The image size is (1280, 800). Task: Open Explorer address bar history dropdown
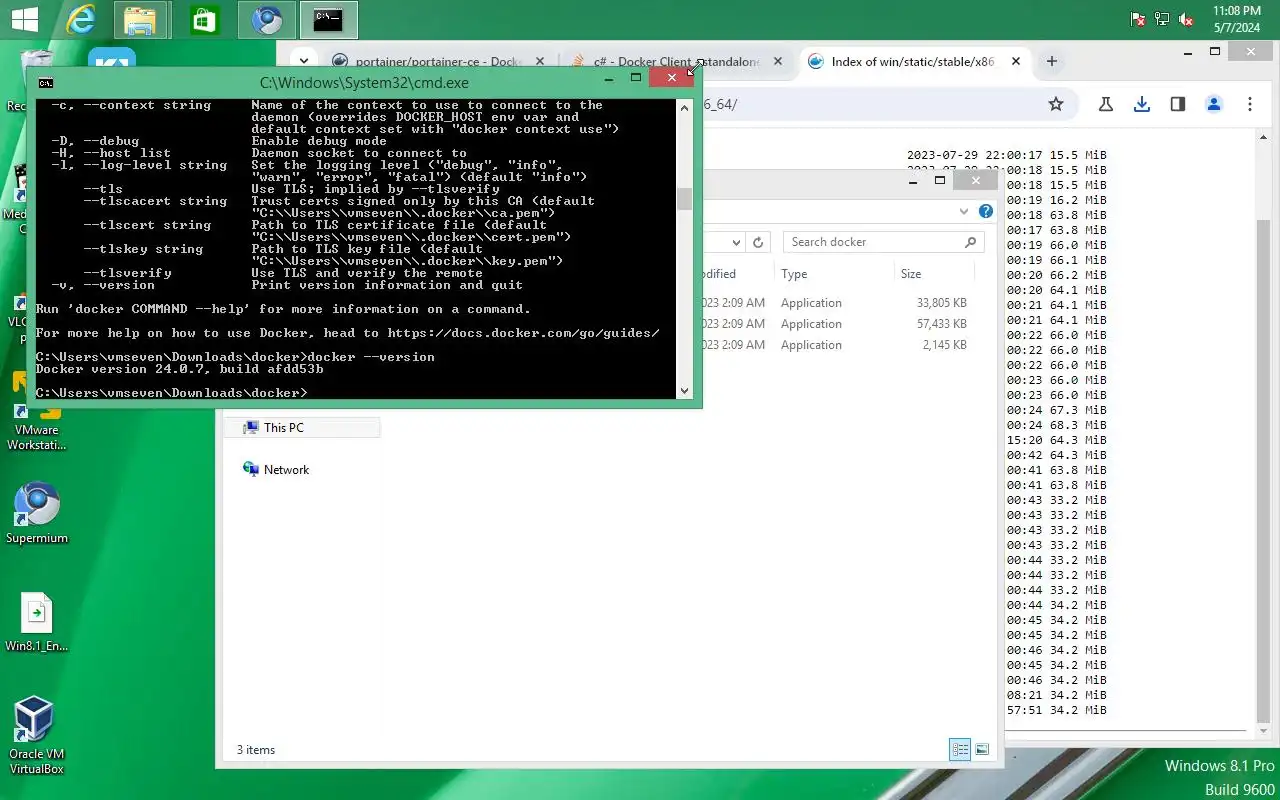[736, 242]
